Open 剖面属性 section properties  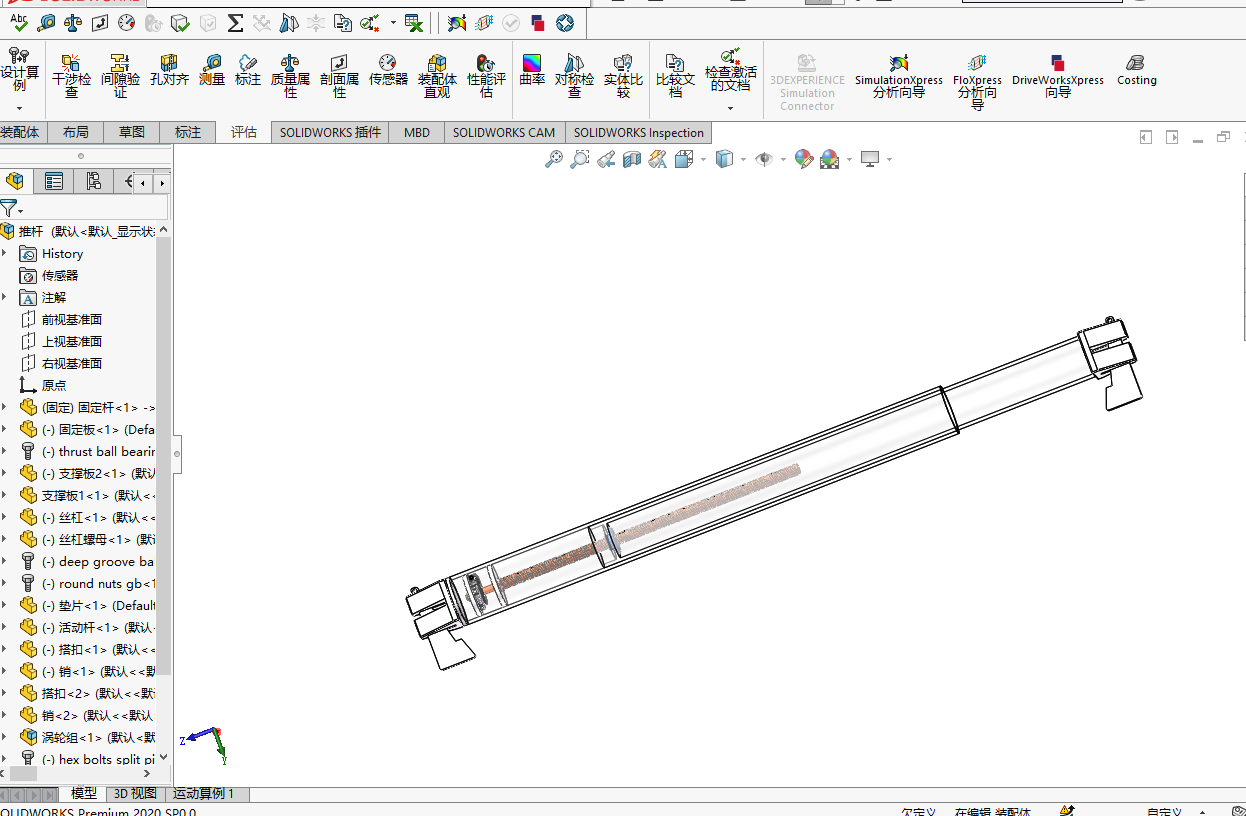(x=339, y=76)
